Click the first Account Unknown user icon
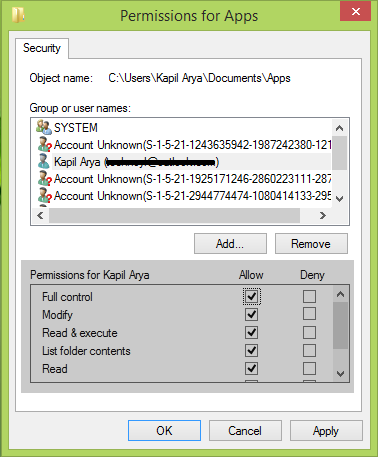 pyautogui.click(x=44, y=144)
